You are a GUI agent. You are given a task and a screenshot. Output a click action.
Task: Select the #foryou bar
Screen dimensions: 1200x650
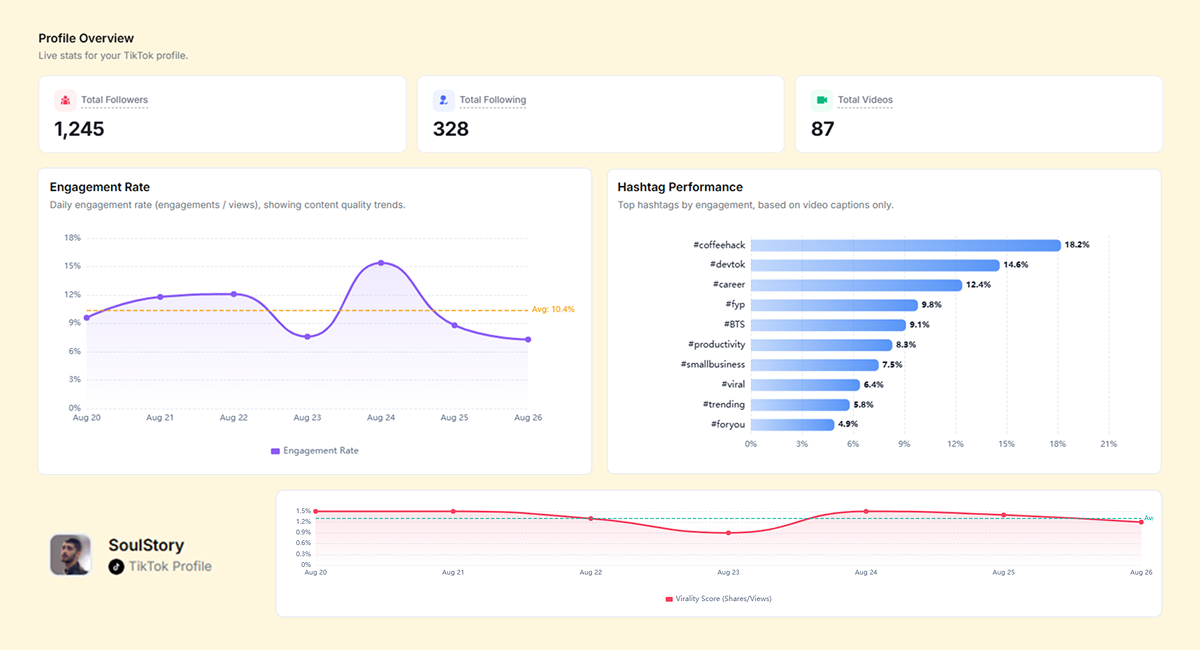click(x=792, y=425)
